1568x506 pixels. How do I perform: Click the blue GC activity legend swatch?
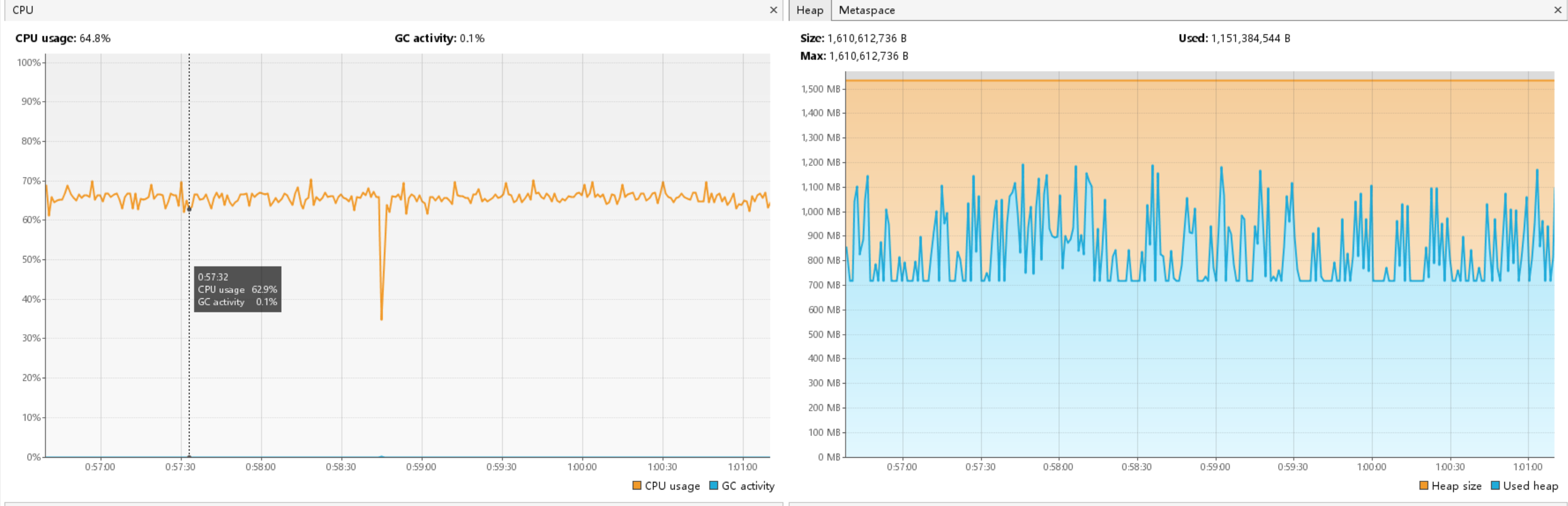[713, 485]
